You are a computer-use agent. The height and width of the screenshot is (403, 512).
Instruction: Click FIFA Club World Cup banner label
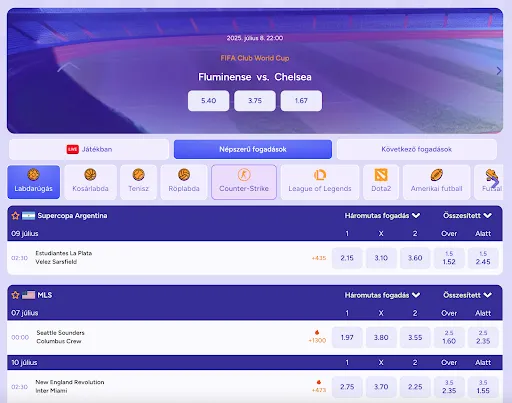coord(255,58)
